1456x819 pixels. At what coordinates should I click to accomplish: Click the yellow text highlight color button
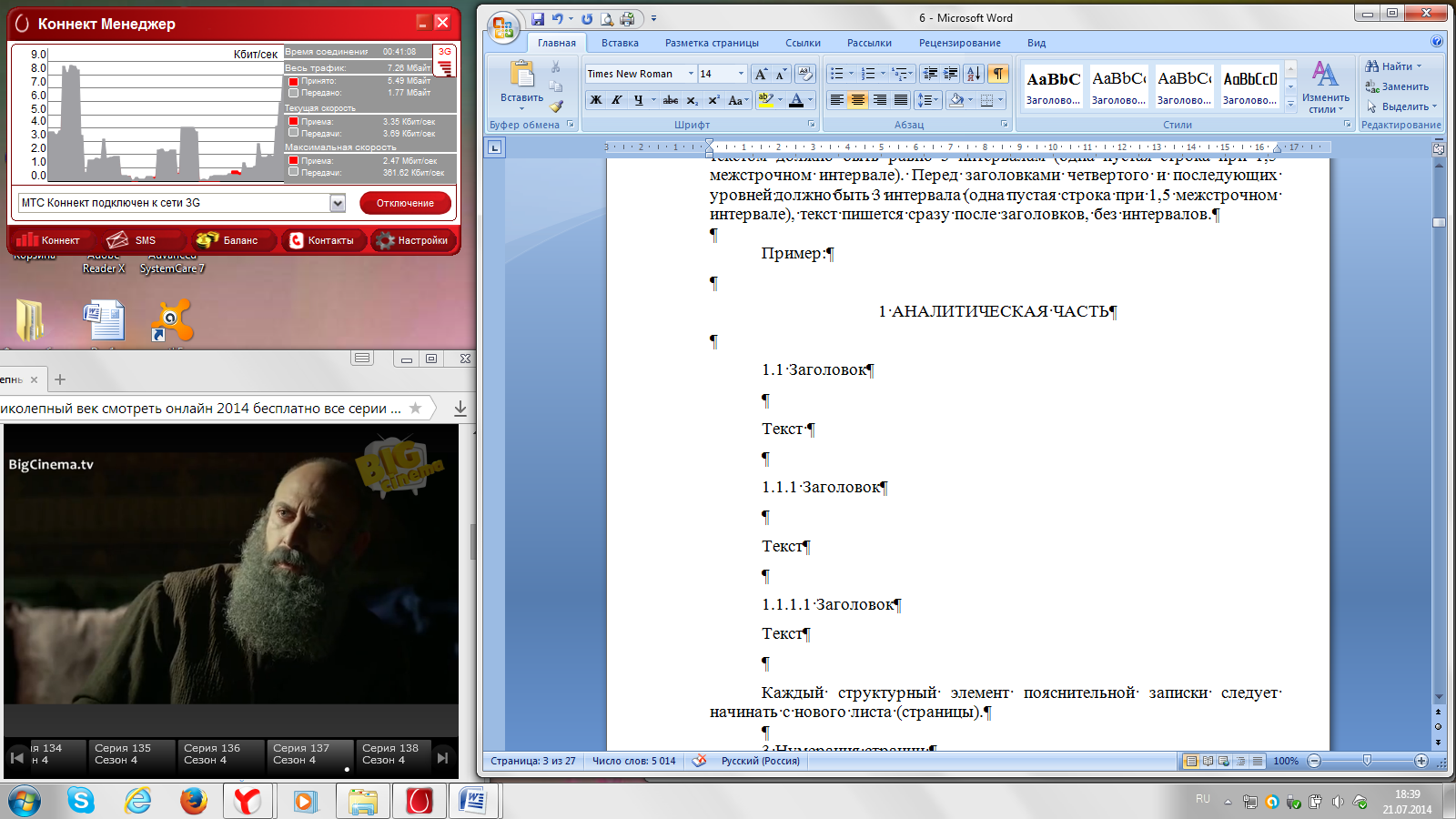(x=765, y=100)
